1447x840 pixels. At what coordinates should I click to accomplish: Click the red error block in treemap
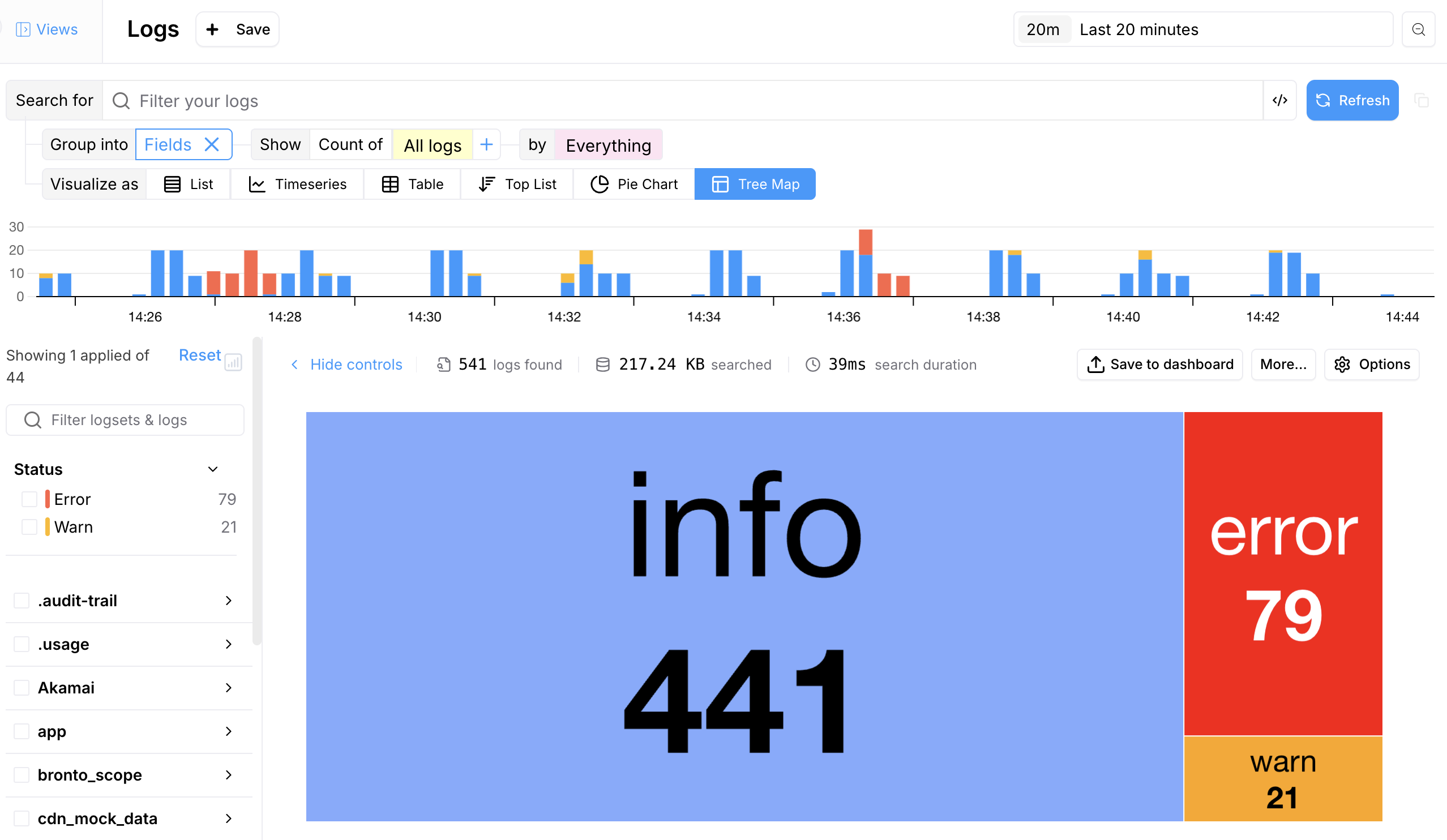point(1282,573)
